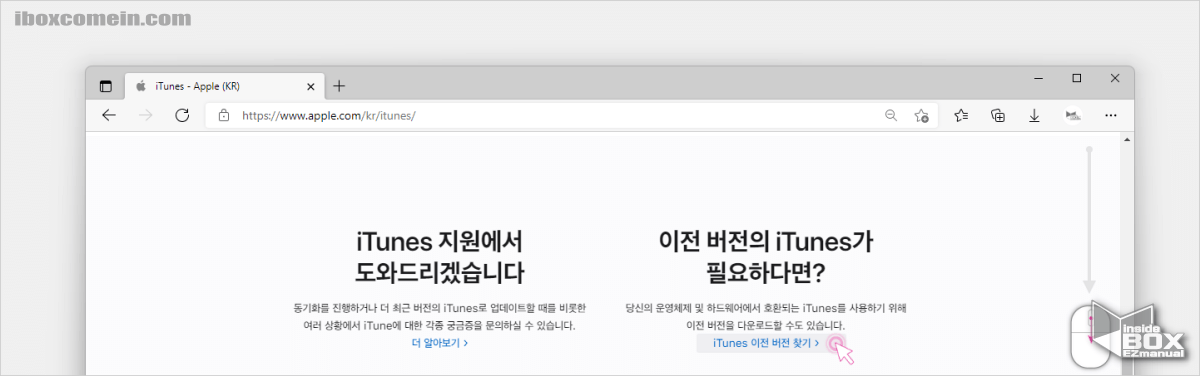Click heading 'iTunes 지원에서 도와드리겠습니다'
Viewport: 1200px width, 376px height.
(x=439, y=257)
